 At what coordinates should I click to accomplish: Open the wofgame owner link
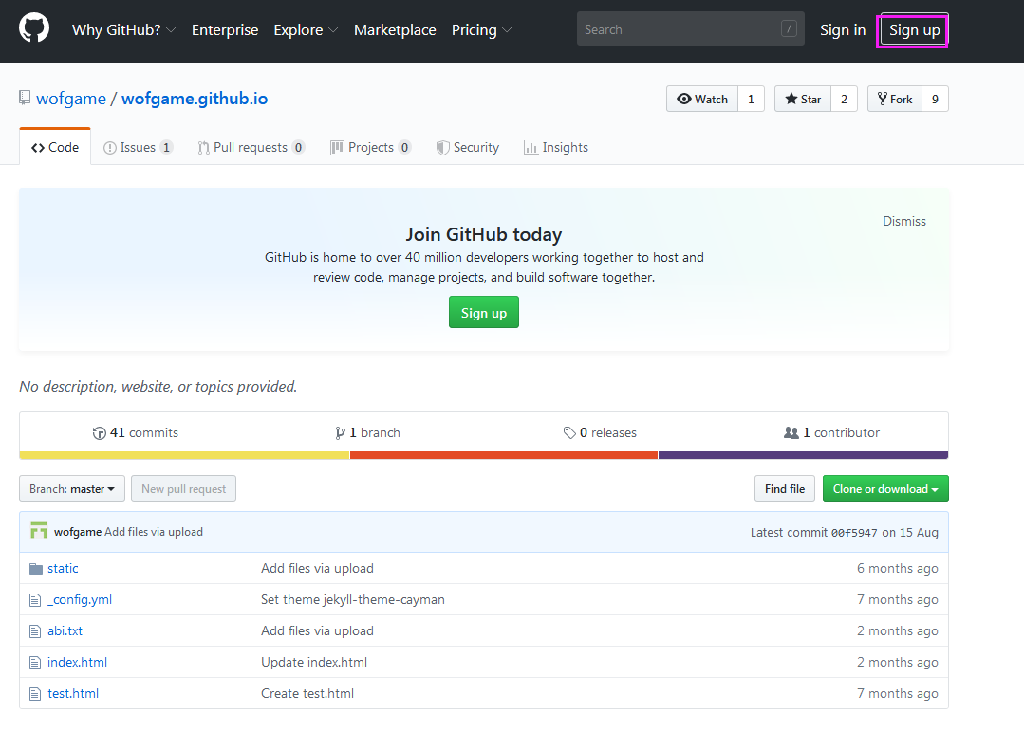[71, 99]
